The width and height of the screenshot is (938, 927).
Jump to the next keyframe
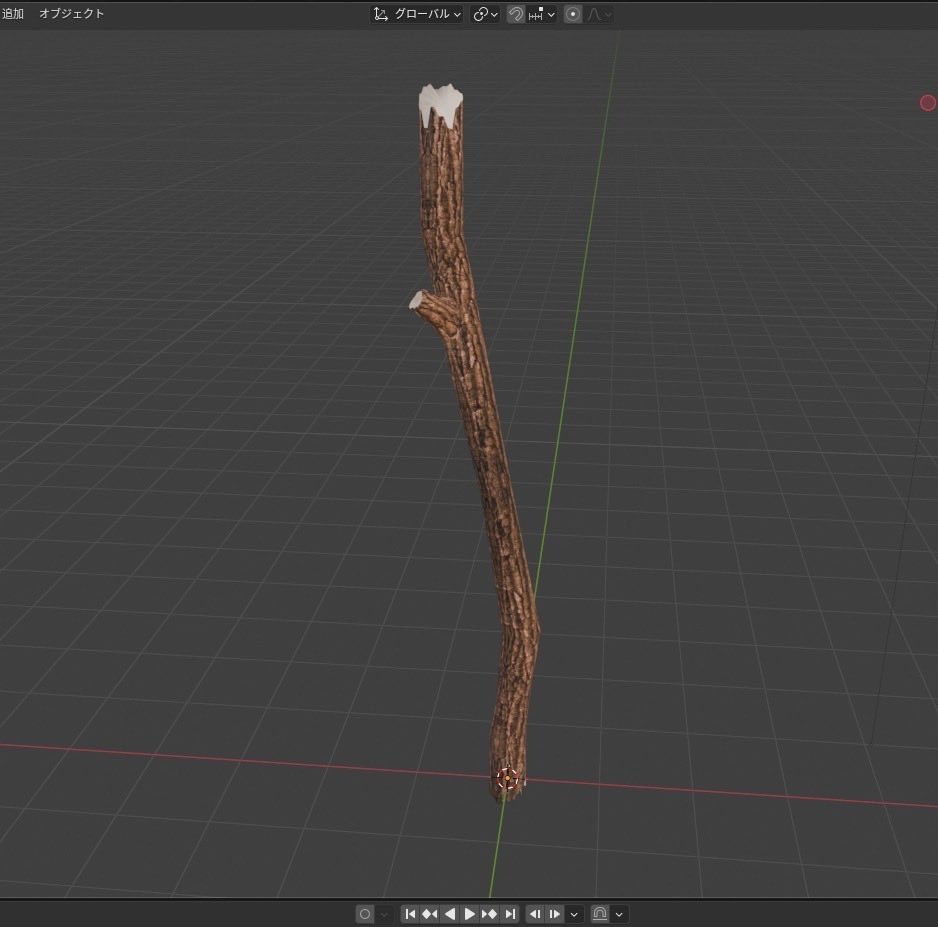489,914
